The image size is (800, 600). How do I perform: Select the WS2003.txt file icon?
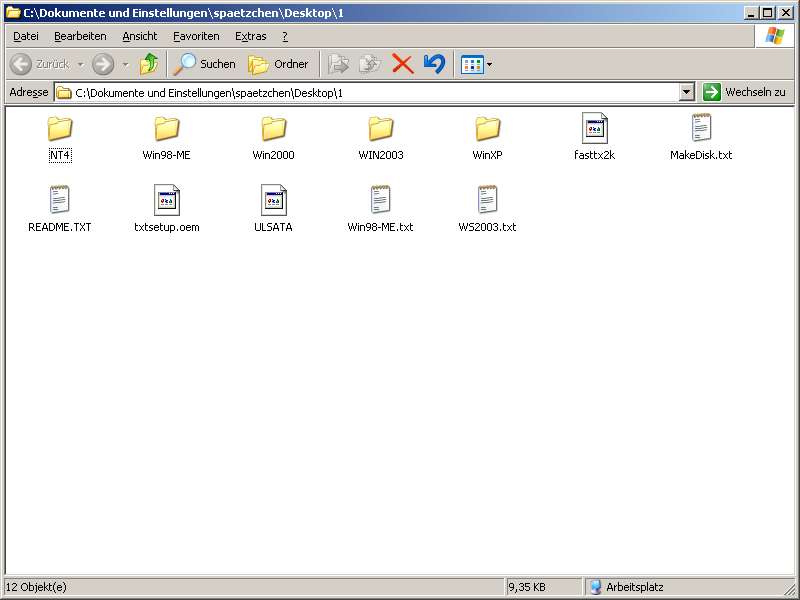click(x=487, y=199)
